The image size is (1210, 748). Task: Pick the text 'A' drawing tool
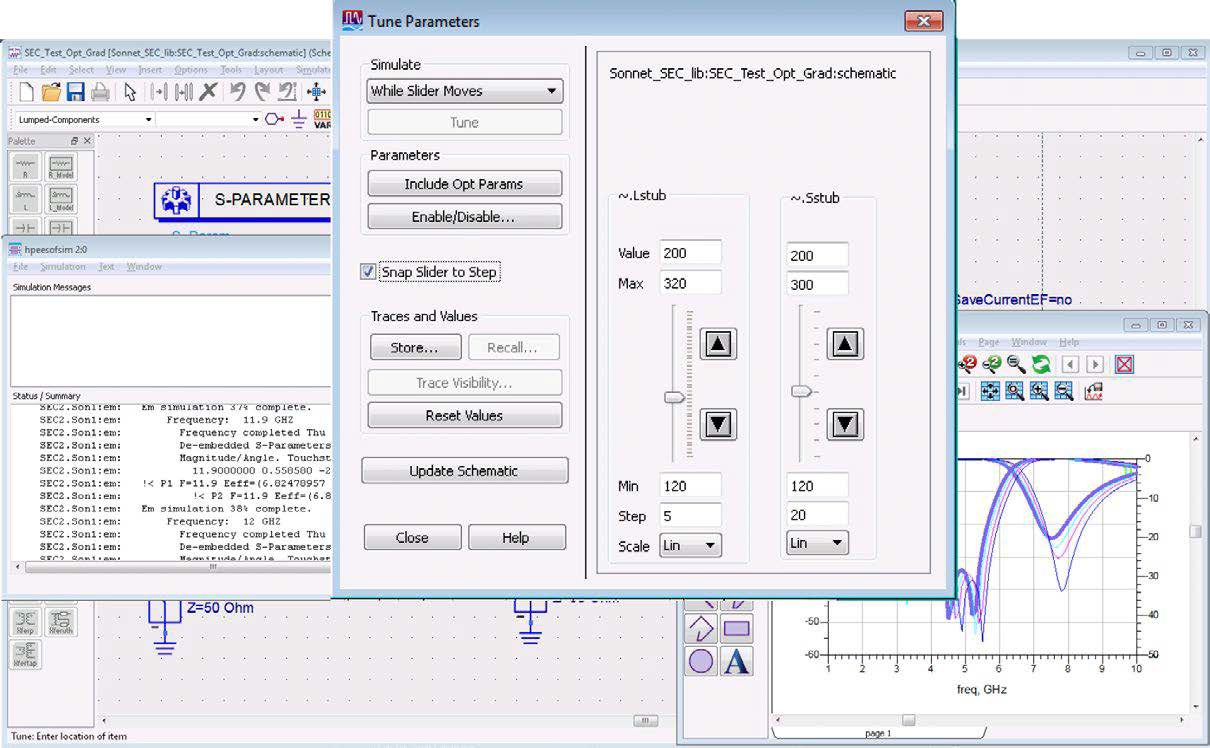pos(736,662)
